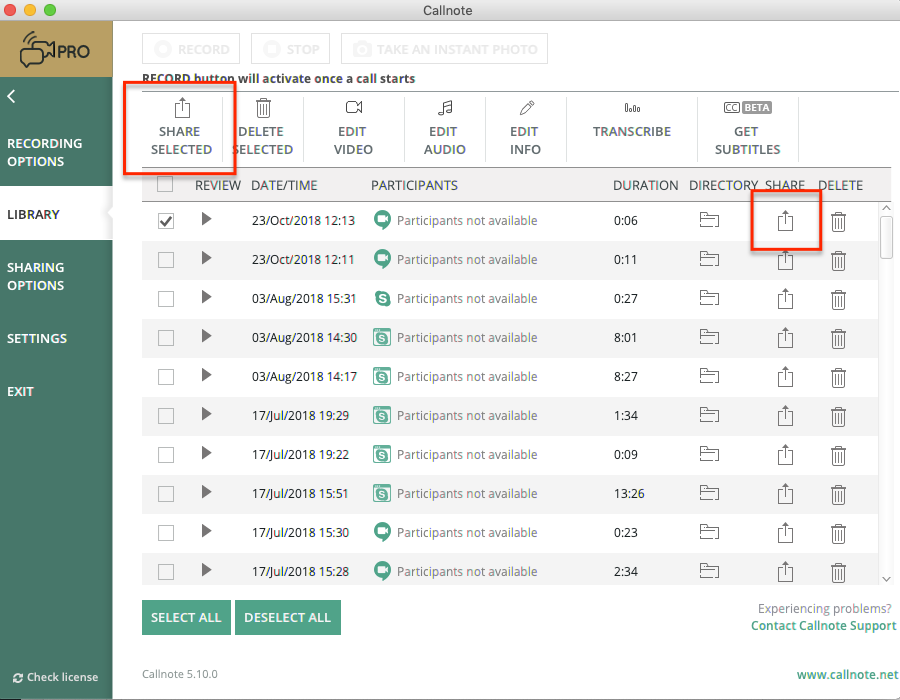Open directory folder for 23/Oct/2018 12:13 recording
This screenshot has width=900, height=700.
pyautogui.click(x=709, y=220)
